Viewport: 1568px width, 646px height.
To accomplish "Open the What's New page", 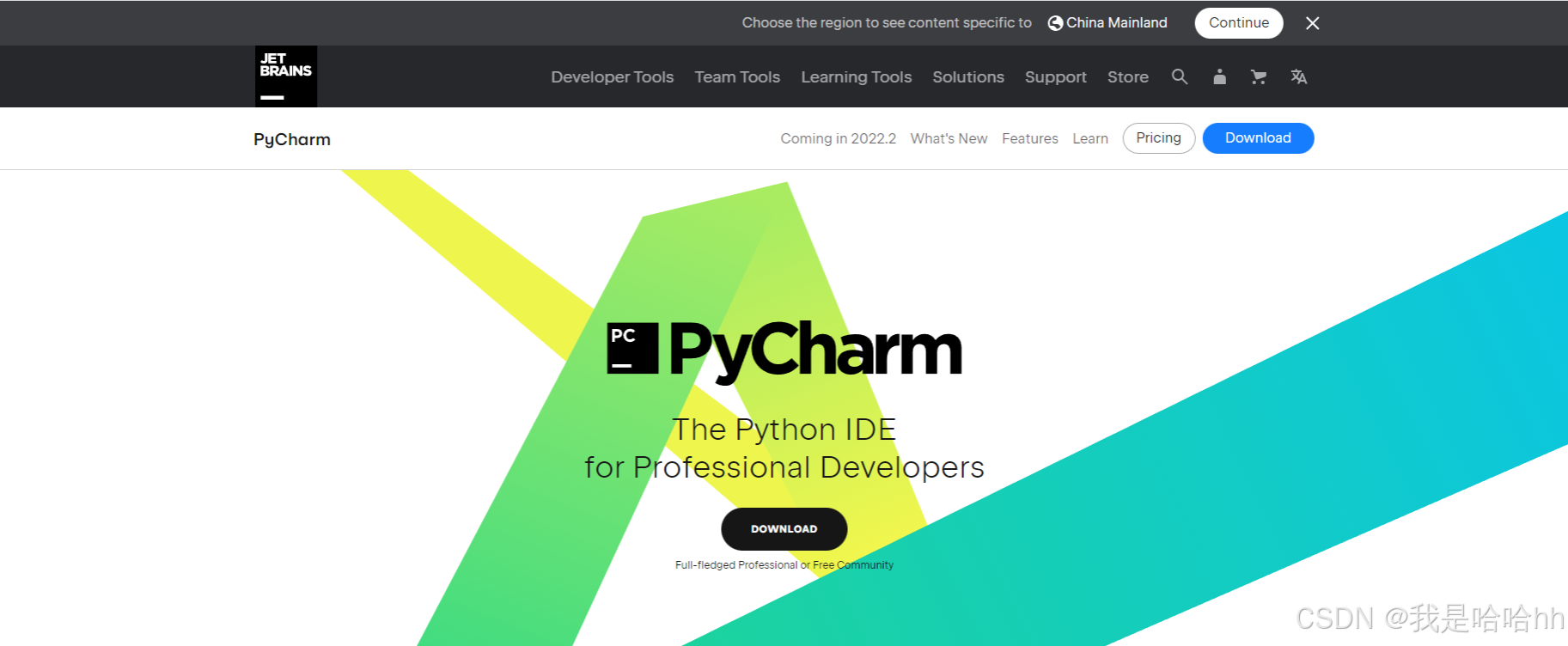I will pyautogui.click(x=949, y=138).
